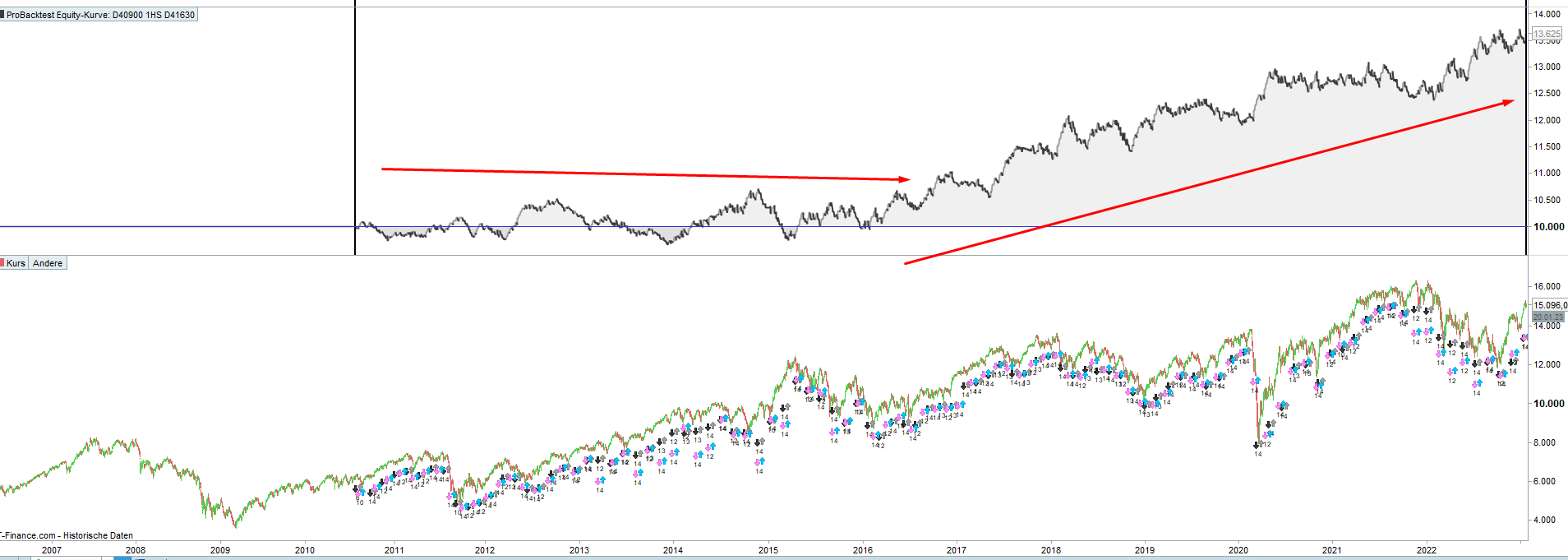Image resolution: width=1568 pixels, height=560 pixels.
Task: Click the 11.500 level on equity axis
Action: pyautogui.click(x=1547, y=146)
